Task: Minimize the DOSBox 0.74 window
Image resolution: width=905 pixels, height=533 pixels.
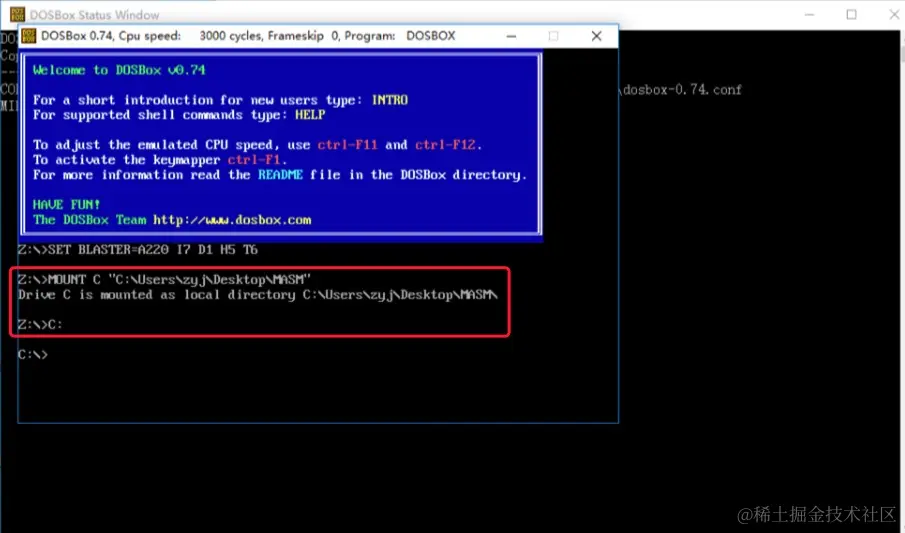Action: (511, 36)
